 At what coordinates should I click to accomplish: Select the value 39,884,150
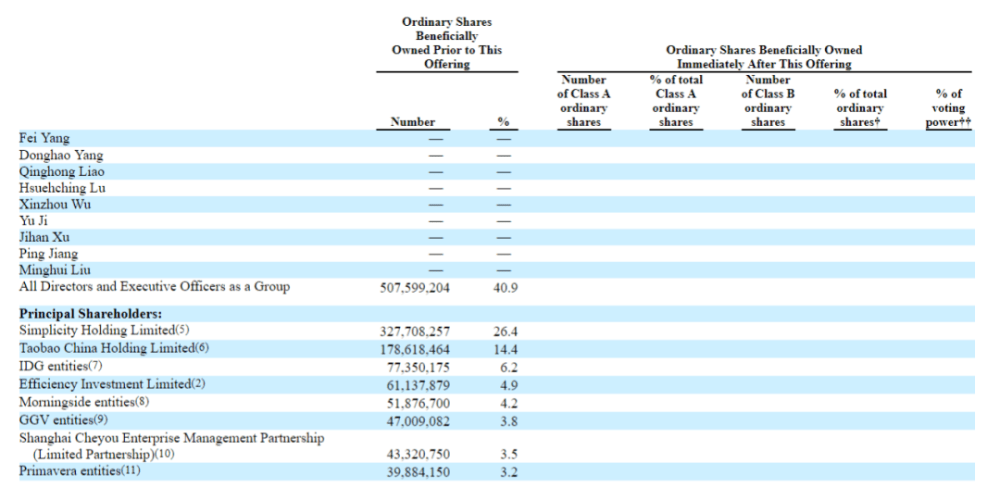click(x=418, y=472)
